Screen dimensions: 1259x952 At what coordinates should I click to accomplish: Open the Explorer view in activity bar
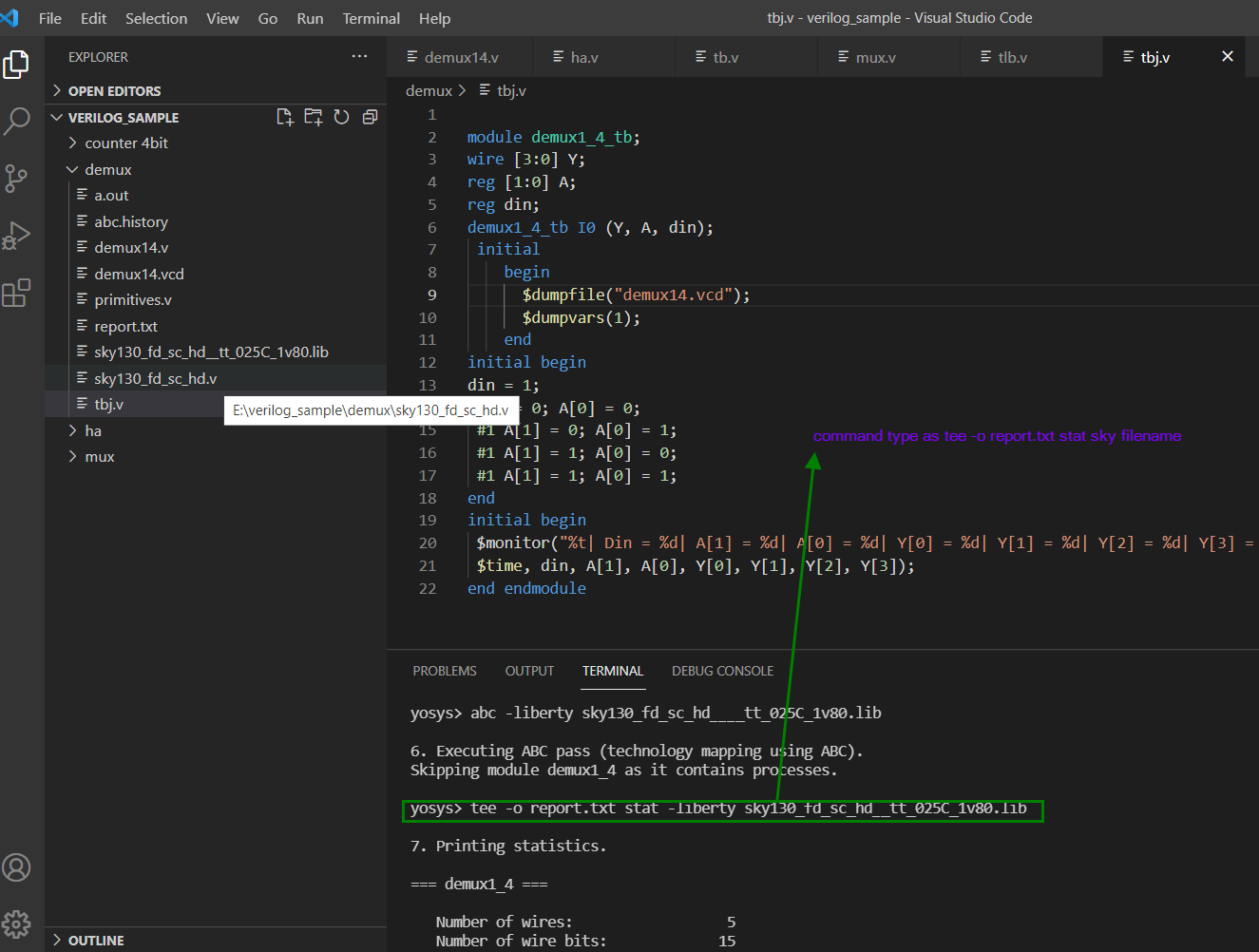pyautogui.click(x=16, y=65)
